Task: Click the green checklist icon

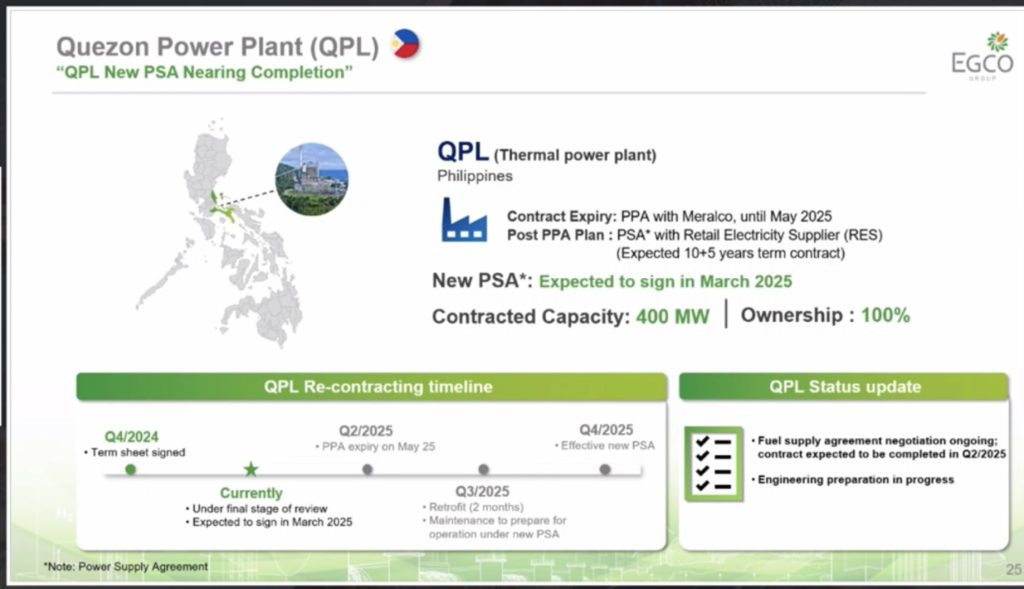Action: point(714,464)
